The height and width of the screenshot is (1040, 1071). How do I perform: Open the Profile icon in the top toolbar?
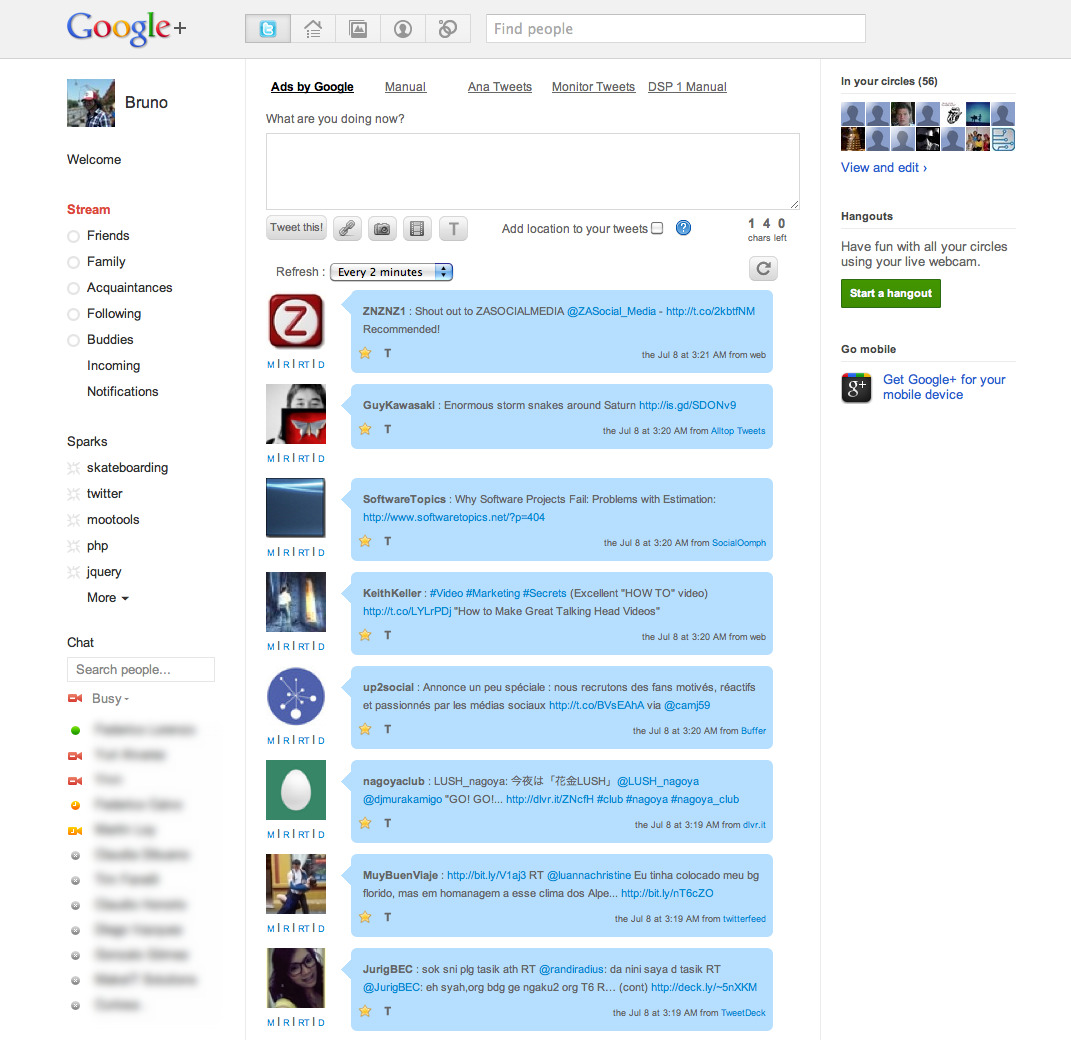pos(402,28)
